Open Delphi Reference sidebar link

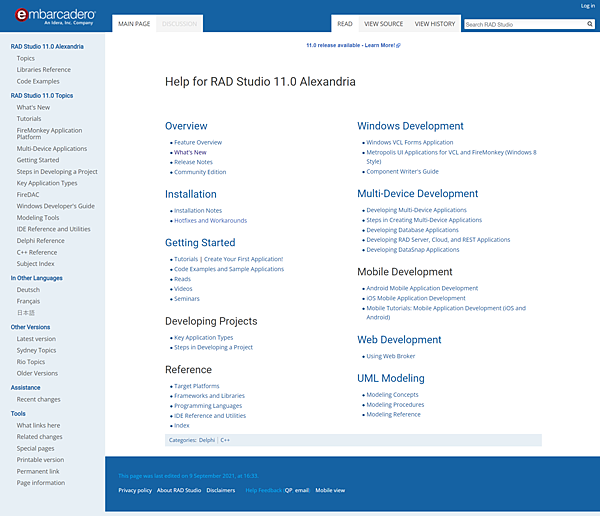point(41,240)
